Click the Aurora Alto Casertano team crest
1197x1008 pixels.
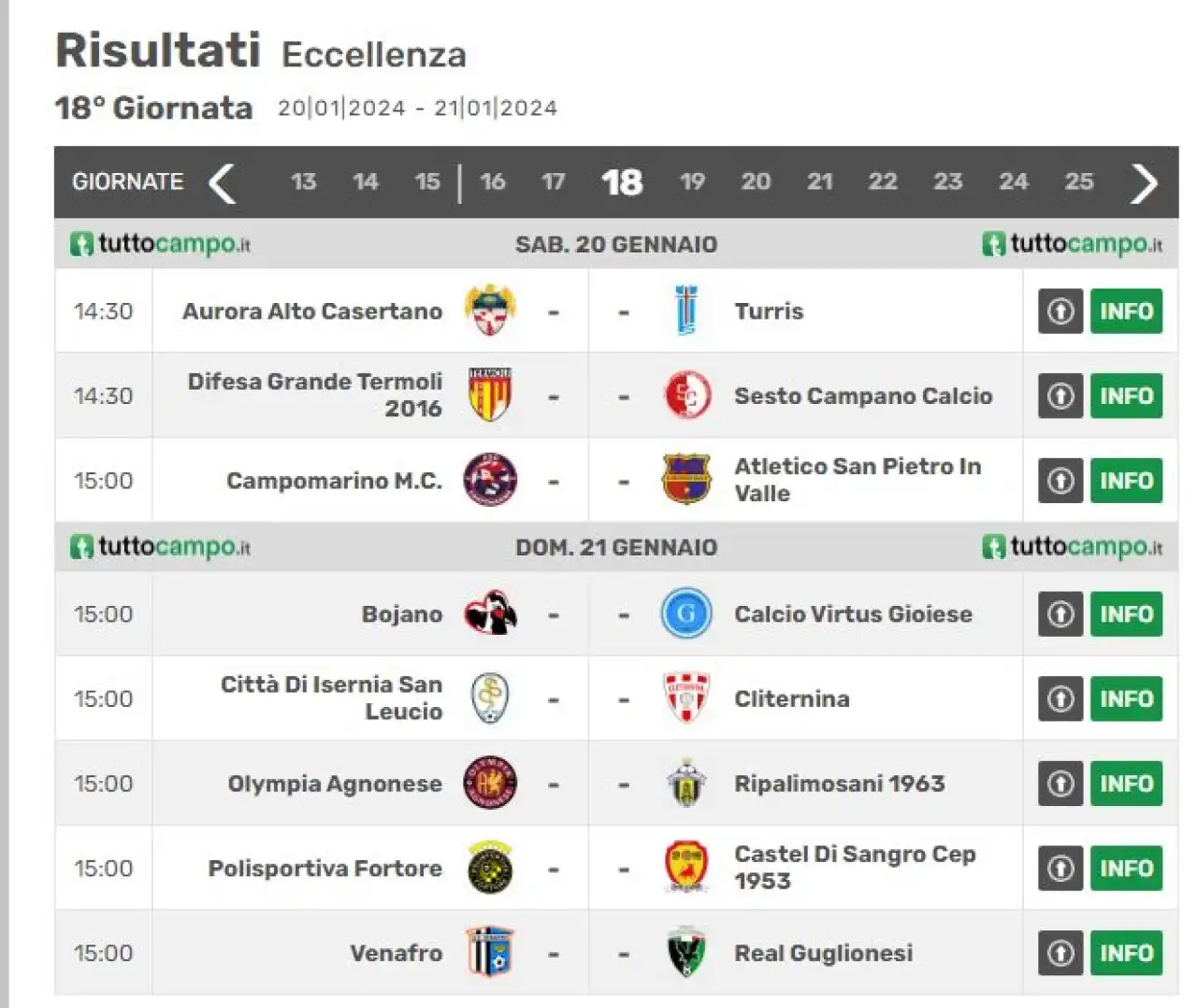(x=490, y=310)
